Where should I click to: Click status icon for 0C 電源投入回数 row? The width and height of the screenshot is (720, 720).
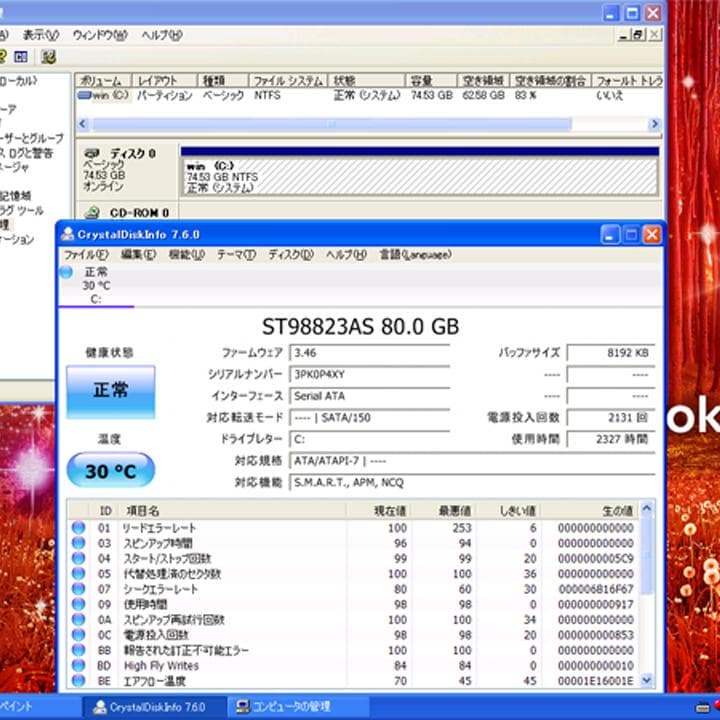coord(79,635)
